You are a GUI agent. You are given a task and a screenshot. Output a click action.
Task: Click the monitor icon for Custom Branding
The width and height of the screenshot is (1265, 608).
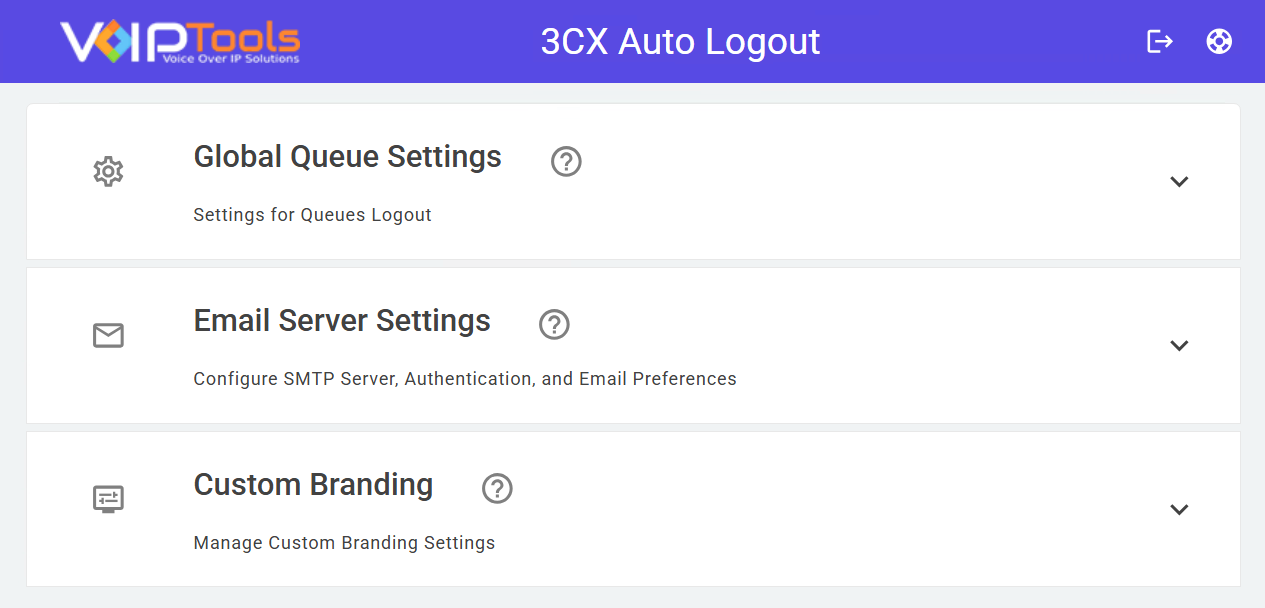[x=108, y=499]
